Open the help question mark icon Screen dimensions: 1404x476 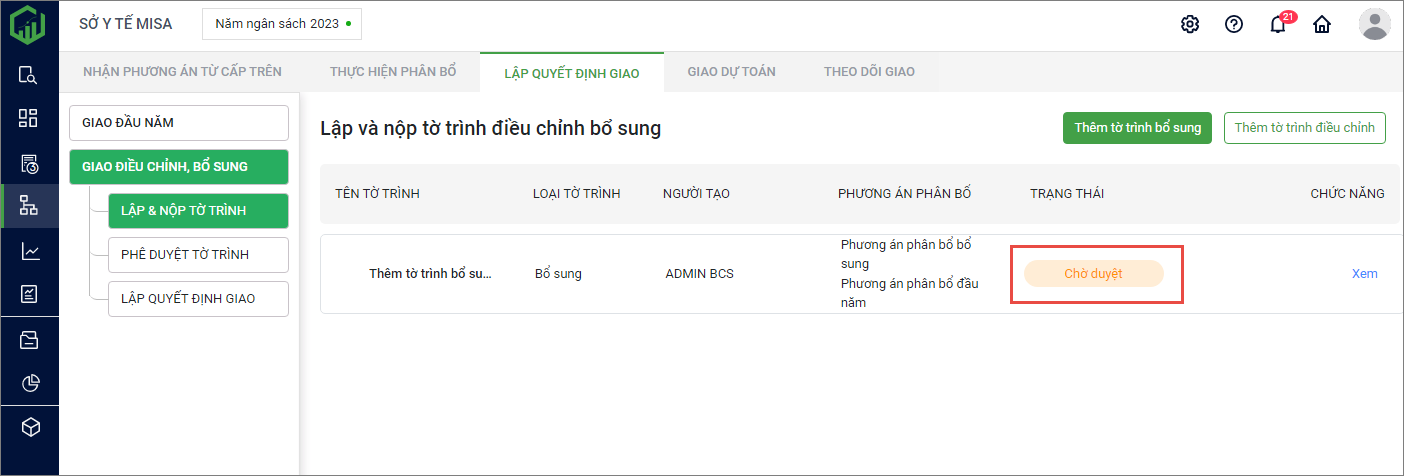(1234, 25)
